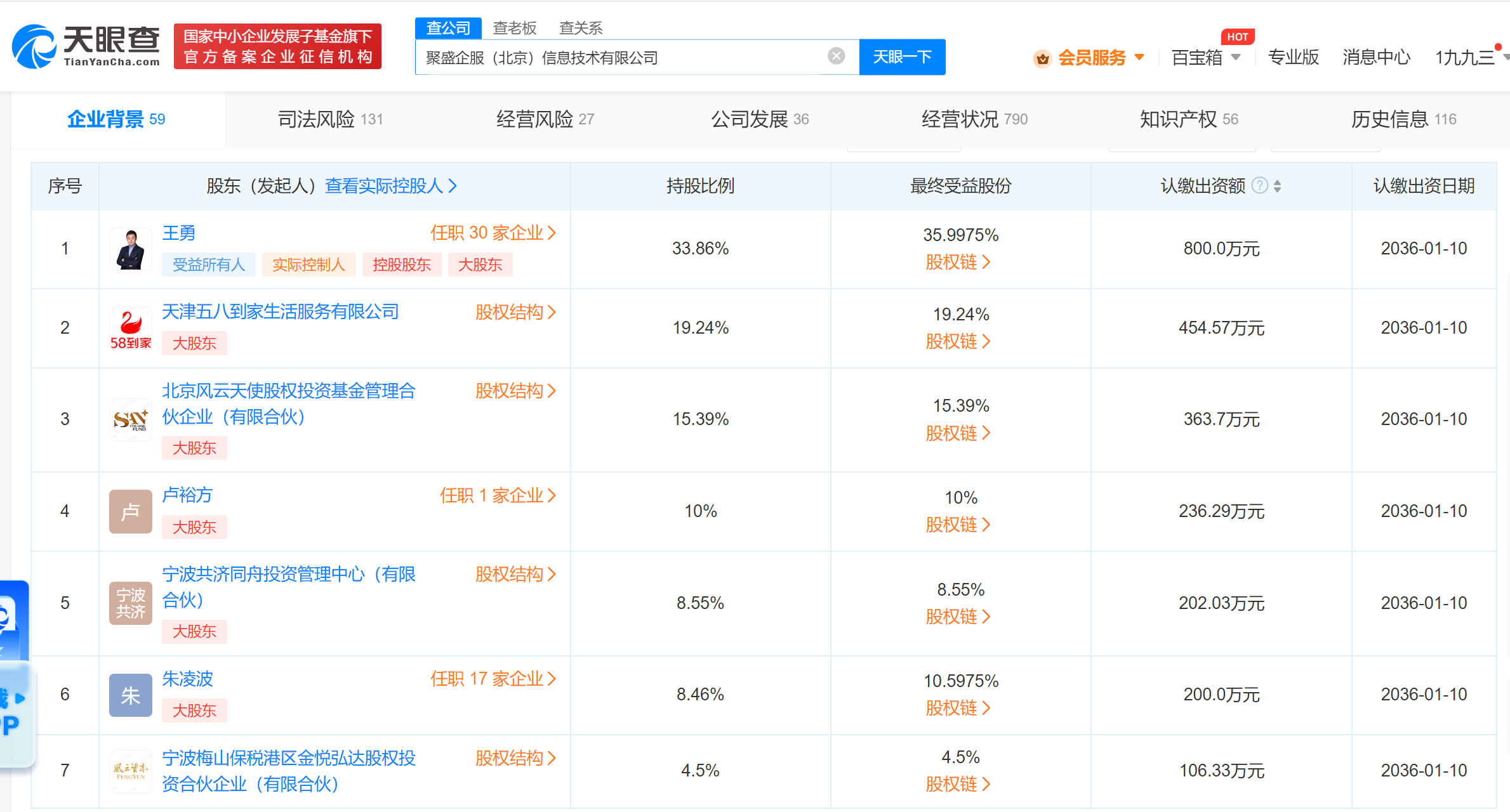Open shareholder 卢裕方 name link

[x=187, y=495]
